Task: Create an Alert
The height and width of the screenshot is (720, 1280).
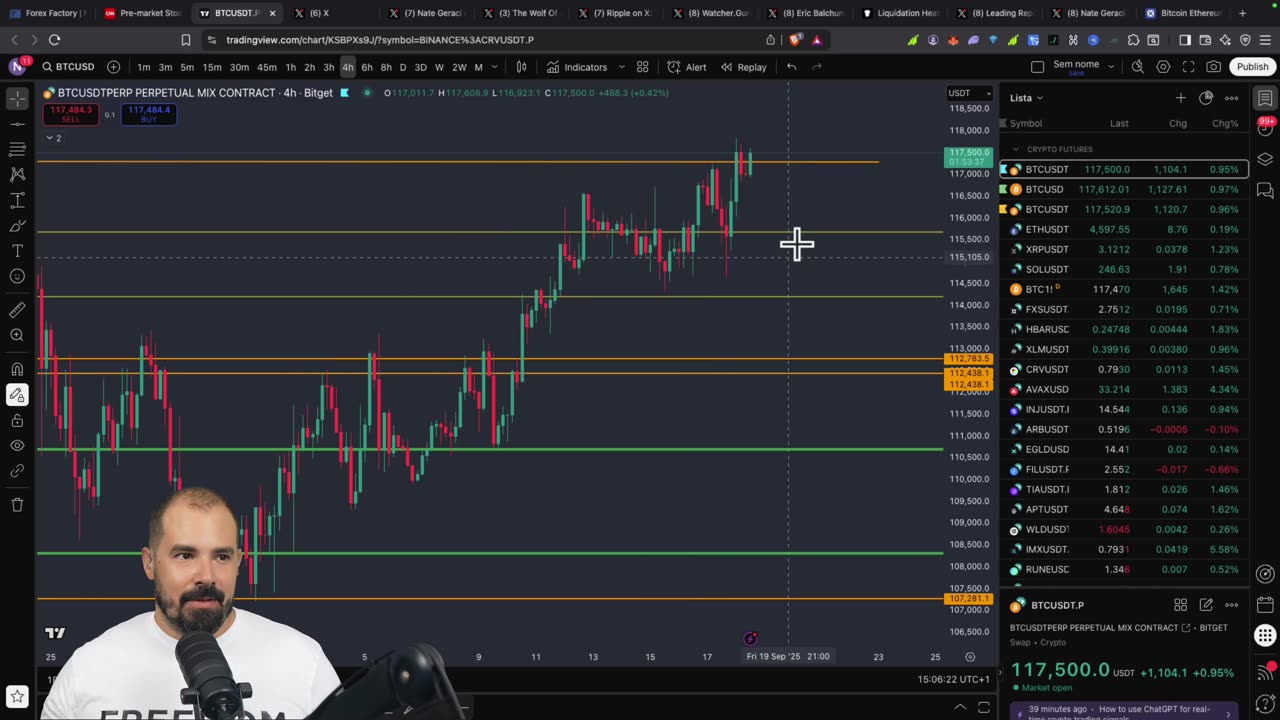Action: (687, 67)
